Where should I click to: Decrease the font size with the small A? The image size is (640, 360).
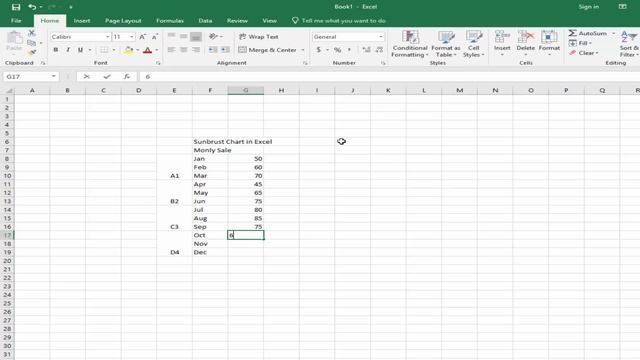click(x=155, y=37)
